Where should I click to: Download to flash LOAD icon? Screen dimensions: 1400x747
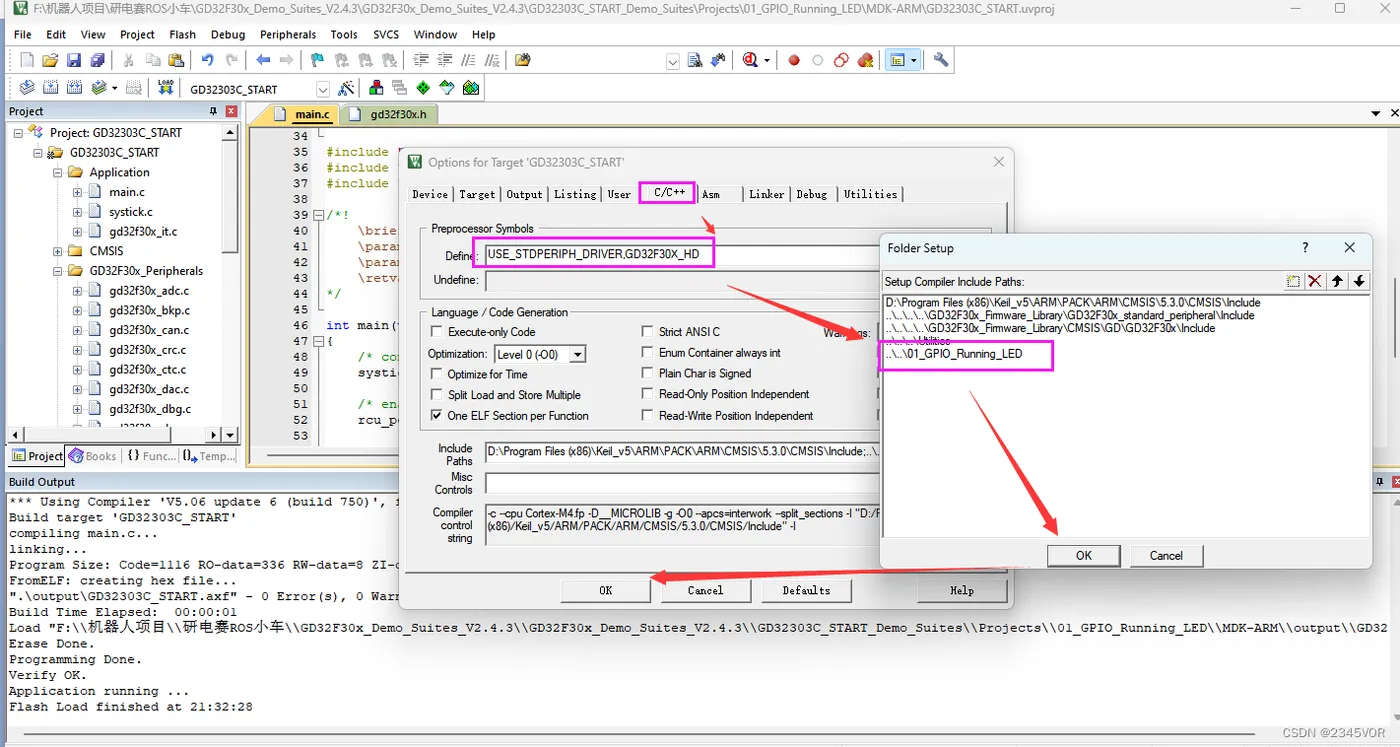166,88
